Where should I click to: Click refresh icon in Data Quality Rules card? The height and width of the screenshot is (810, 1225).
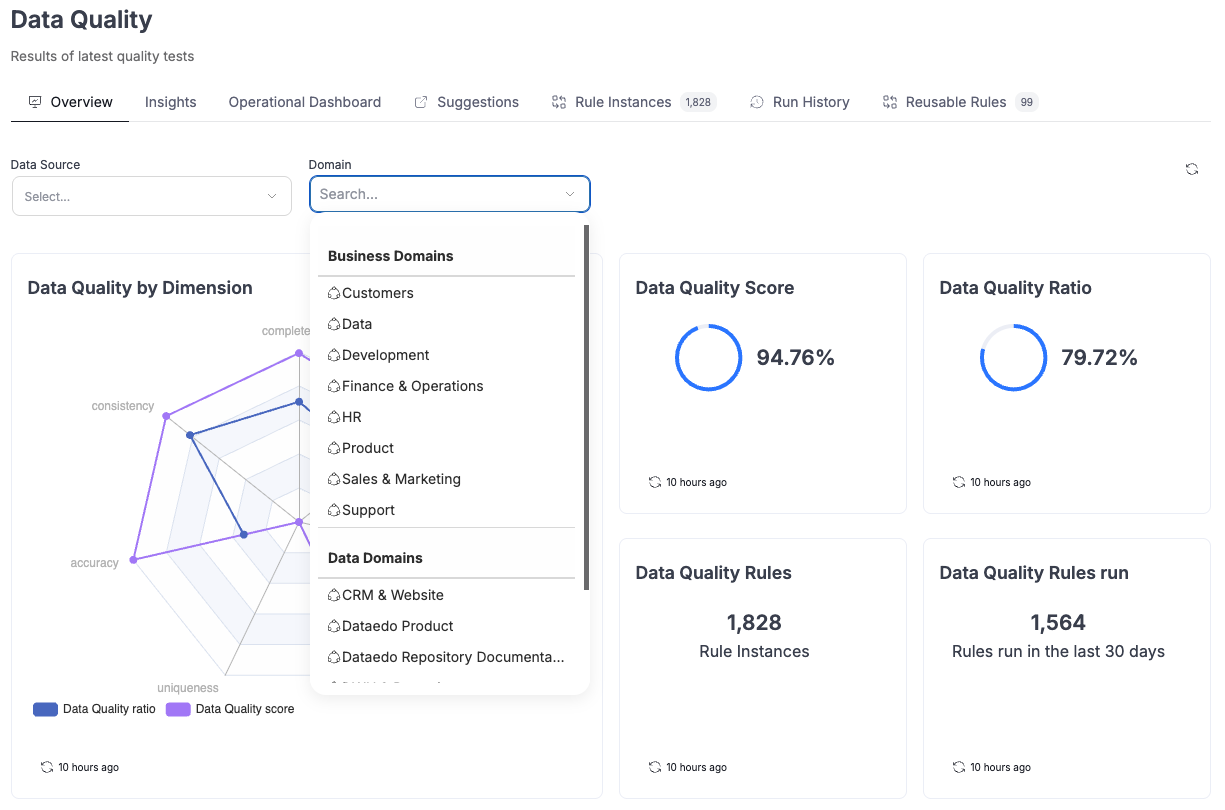click(x=655, y=767)
